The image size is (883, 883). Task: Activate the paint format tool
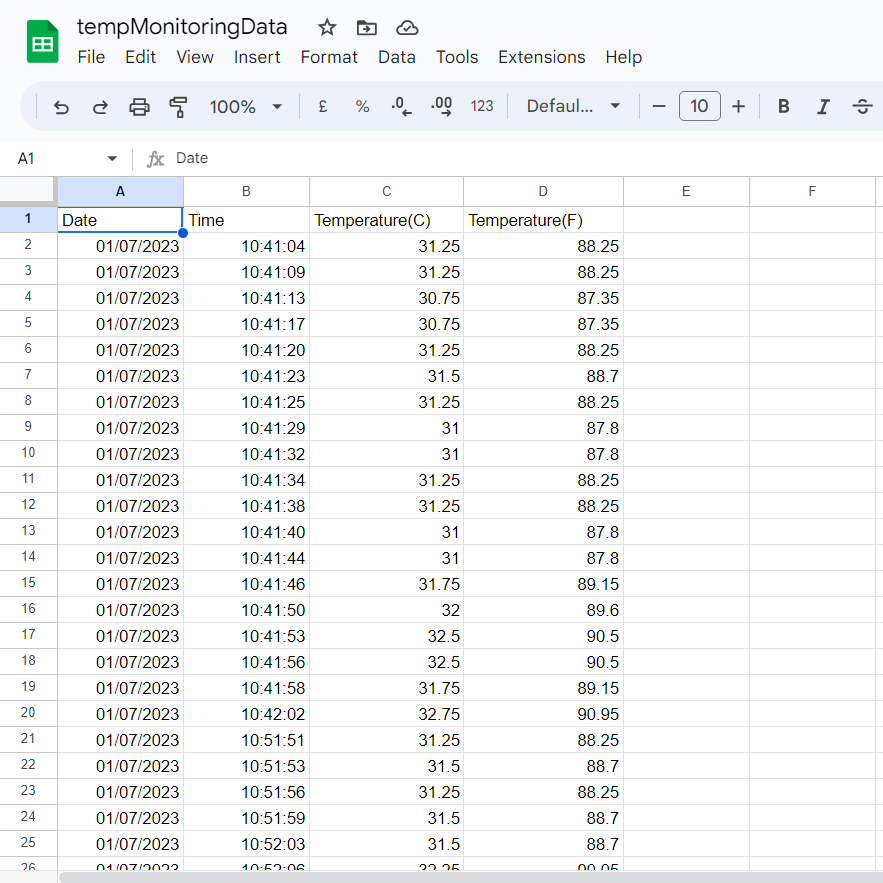pos(179,106)
